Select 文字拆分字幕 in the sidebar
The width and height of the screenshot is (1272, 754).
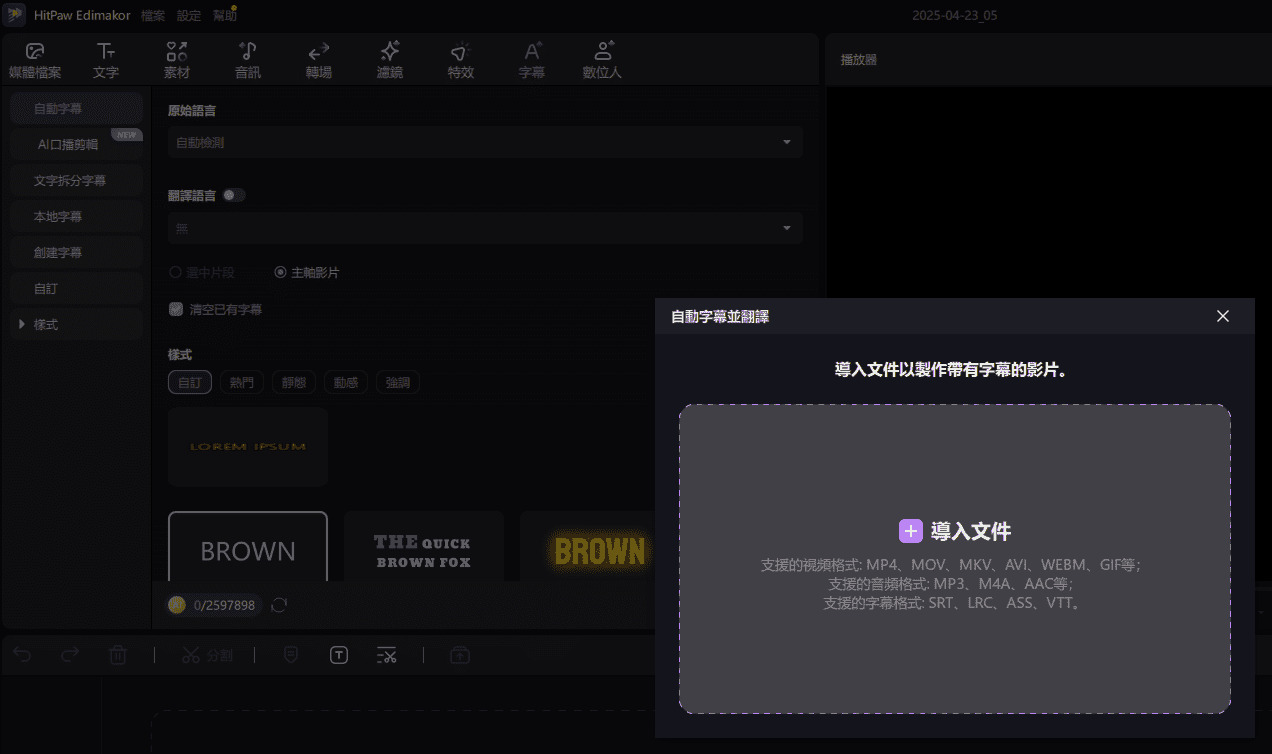(70, 181)
